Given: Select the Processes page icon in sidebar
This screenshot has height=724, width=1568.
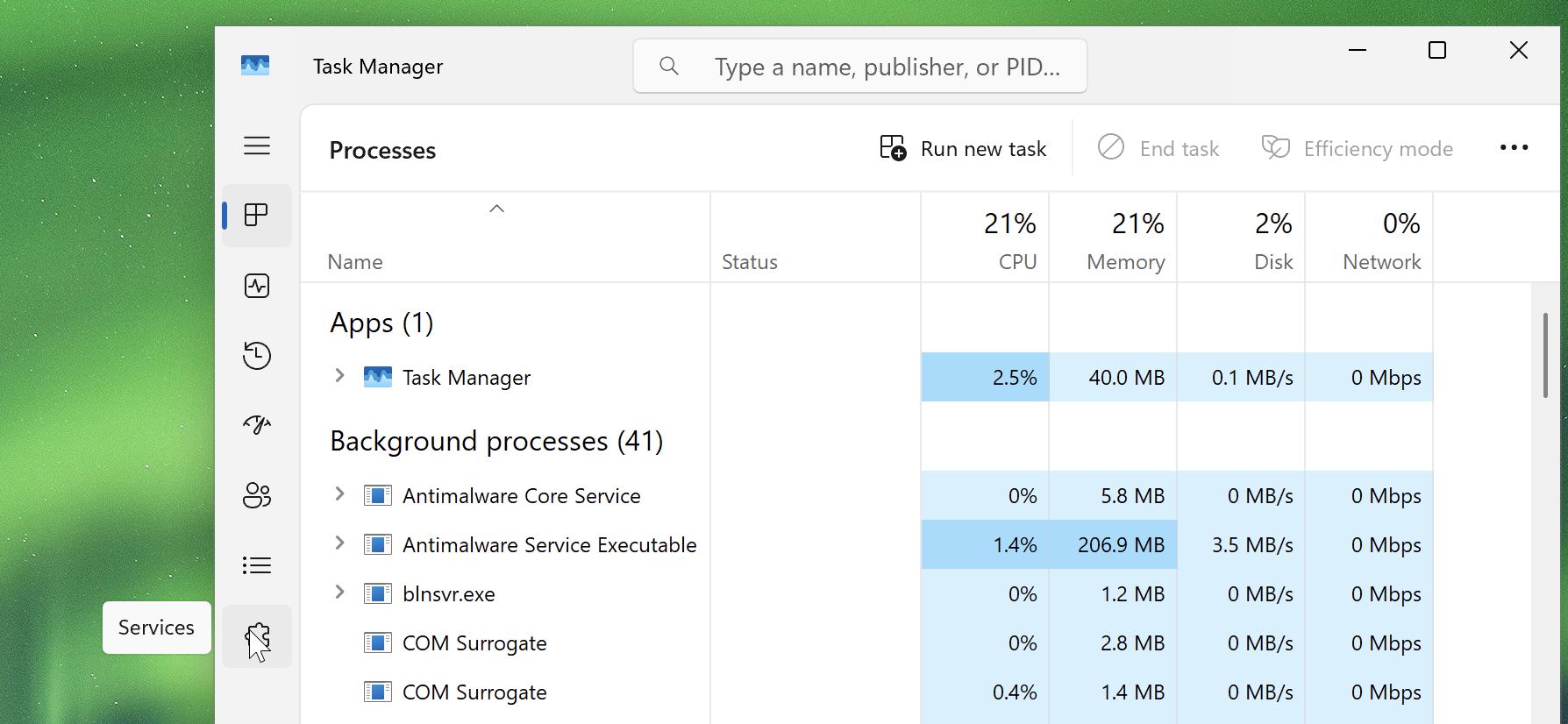Looking at the screenshot, I should 256,215.
